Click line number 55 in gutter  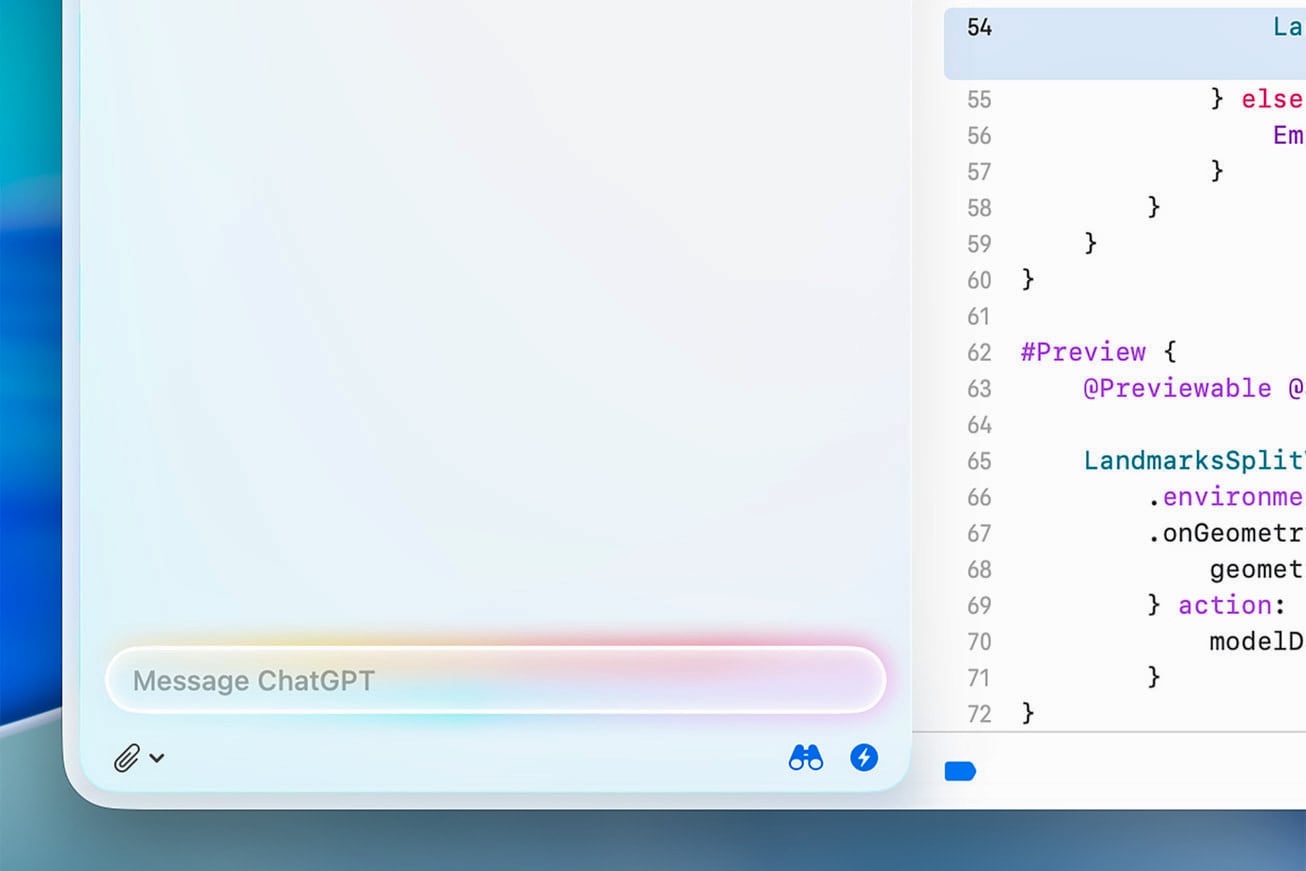(980, 100)
